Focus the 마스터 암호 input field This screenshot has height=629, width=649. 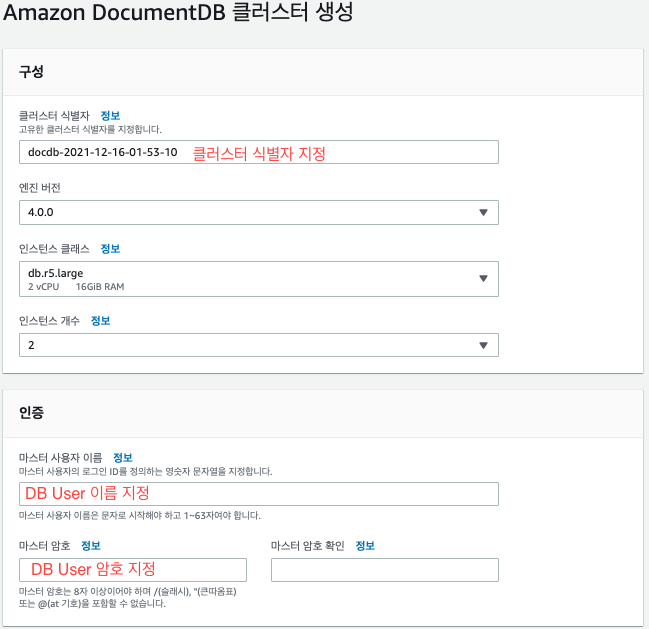[133, 570]
